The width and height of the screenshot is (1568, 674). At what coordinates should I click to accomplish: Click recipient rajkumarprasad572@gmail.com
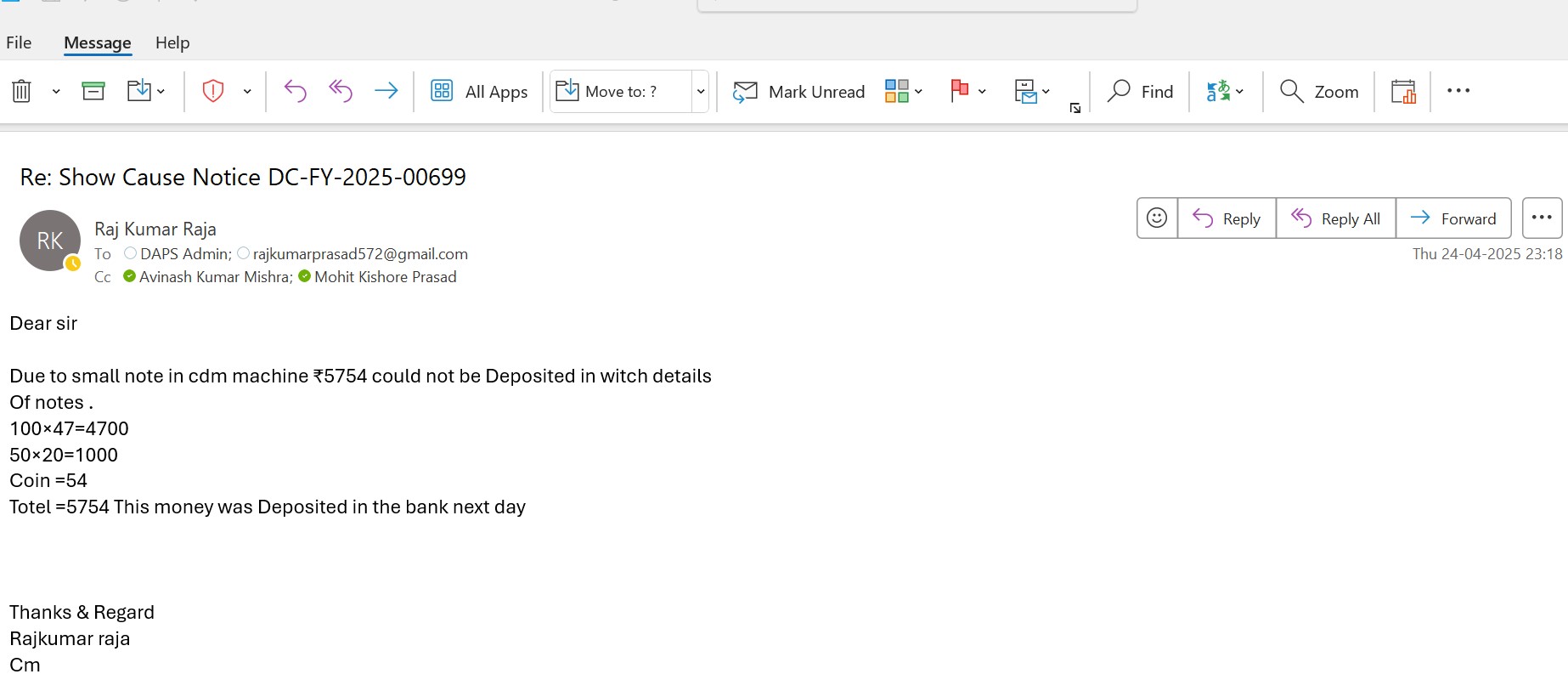[x=360, y=254]
